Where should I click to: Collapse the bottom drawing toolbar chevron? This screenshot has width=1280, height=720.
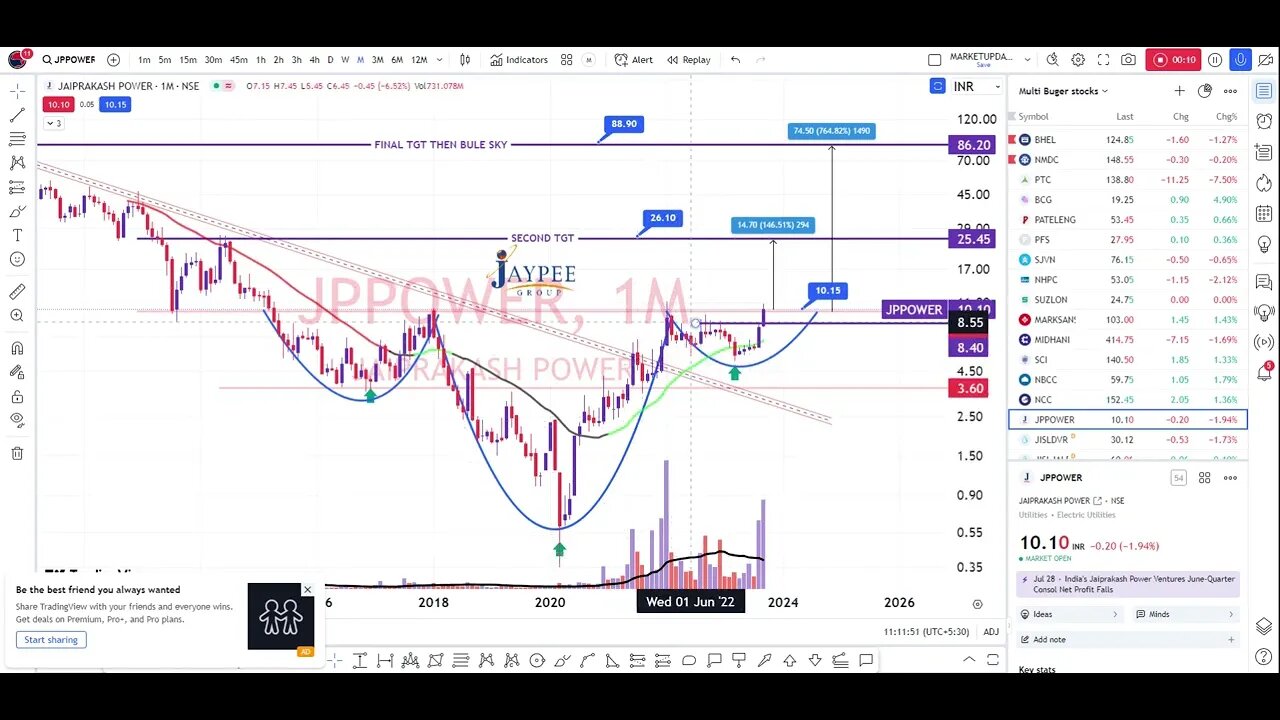coord(968,660)
